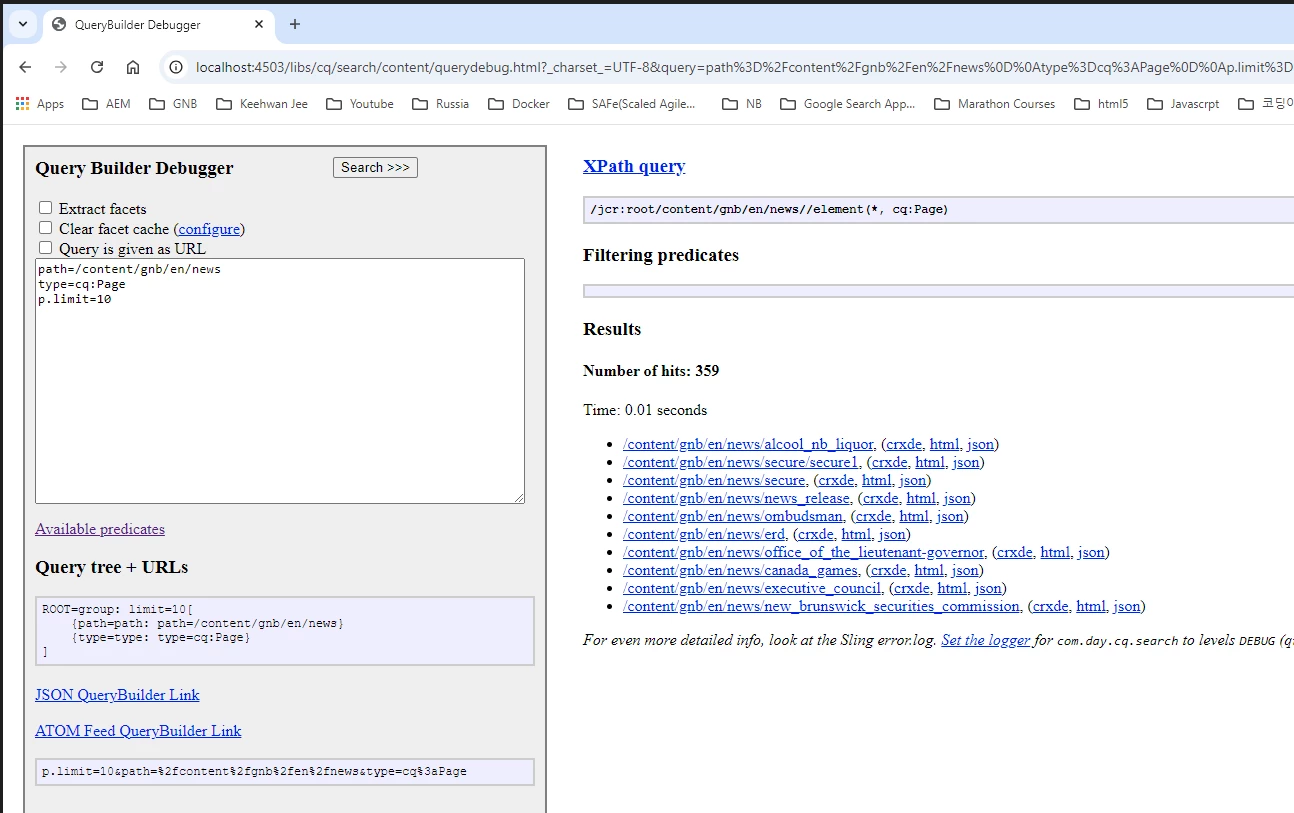Go to the browser home icon
The height and width of the screenshot is (813, 1294).
pyautogui.click(x=133, y=67)
